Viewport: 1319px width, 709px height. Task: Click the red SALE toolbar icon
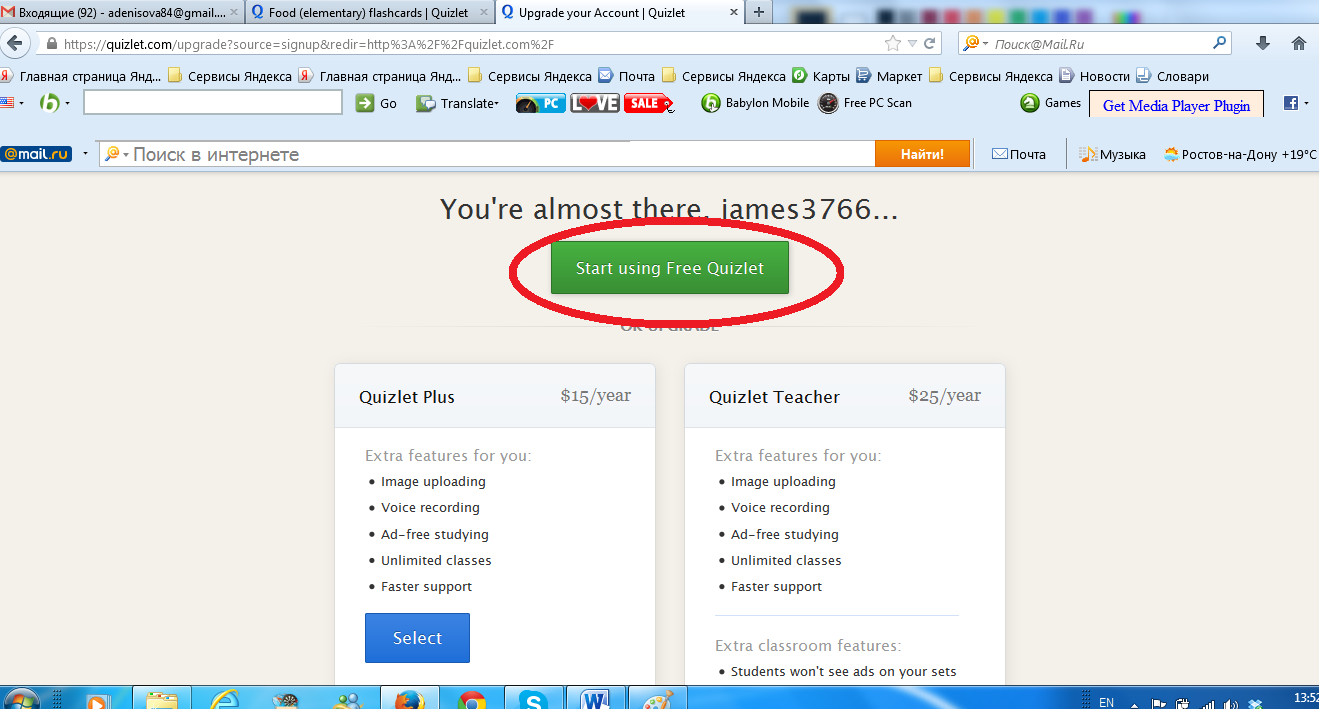click(648, 103)
